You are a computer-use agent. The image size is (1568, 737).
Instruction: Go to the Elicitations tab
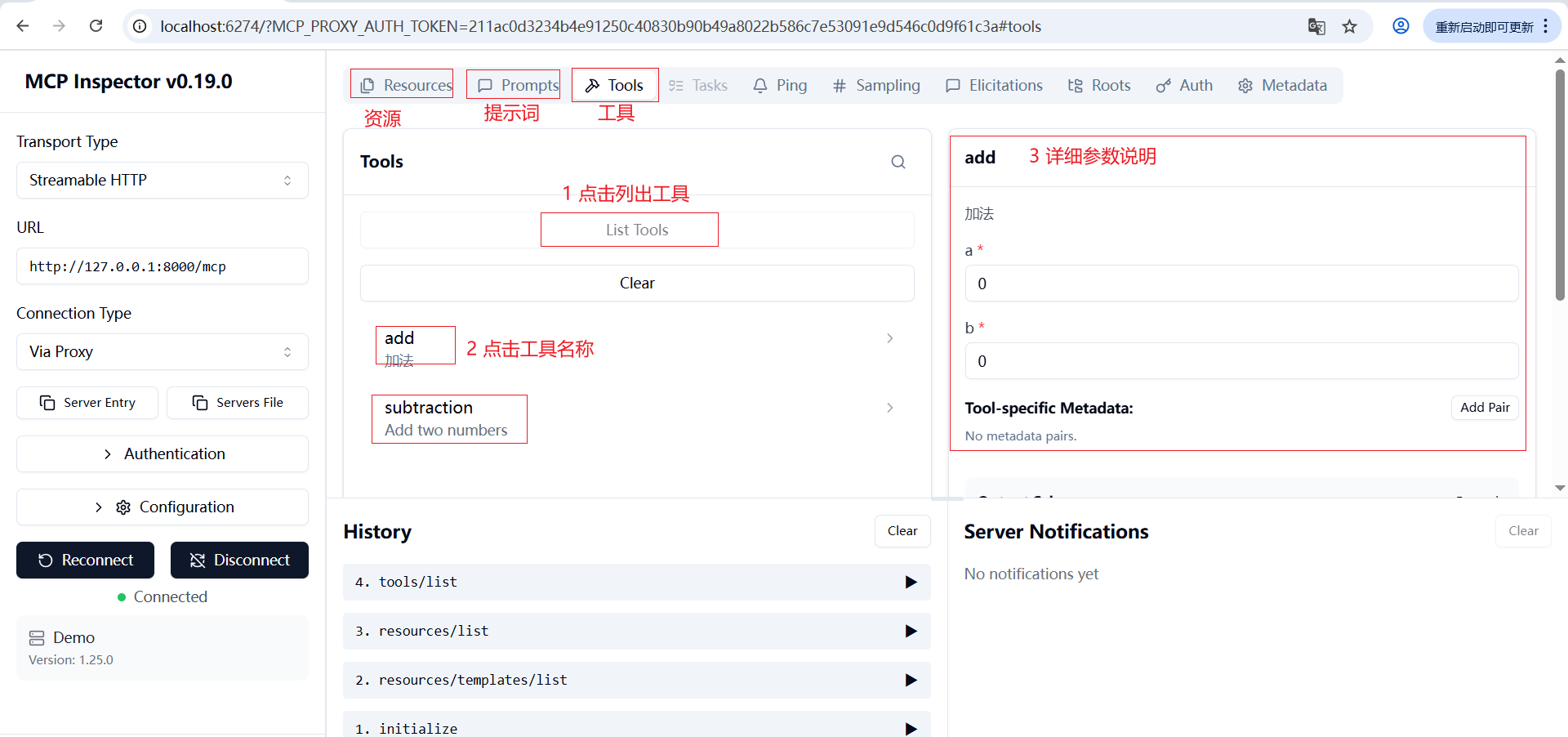(994, 85)
